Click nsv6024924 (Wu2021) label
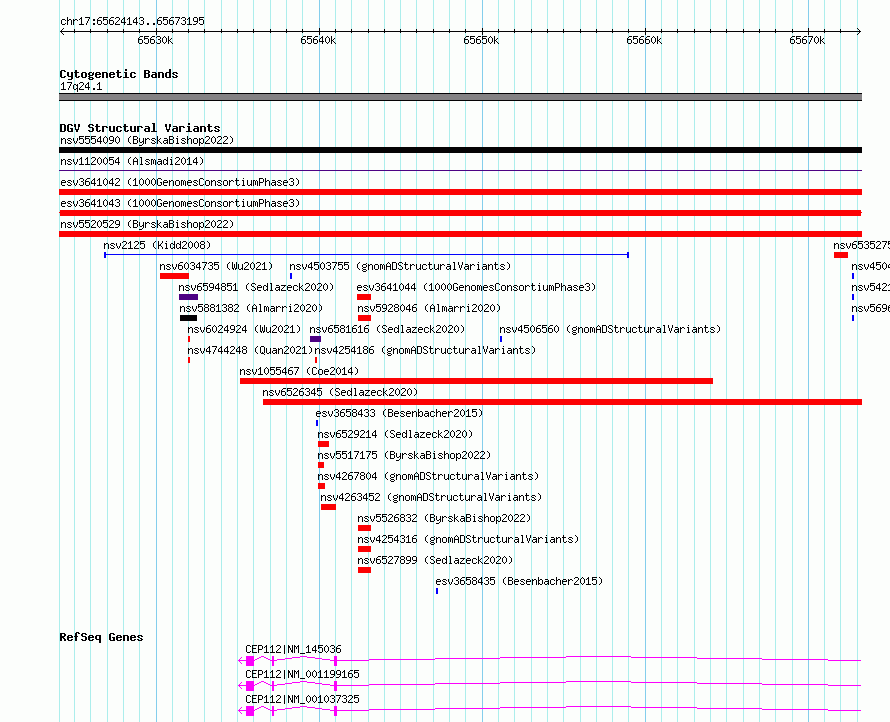Viewport: 890px width, 722px height. pyautogui.click(x=244, y=329)
